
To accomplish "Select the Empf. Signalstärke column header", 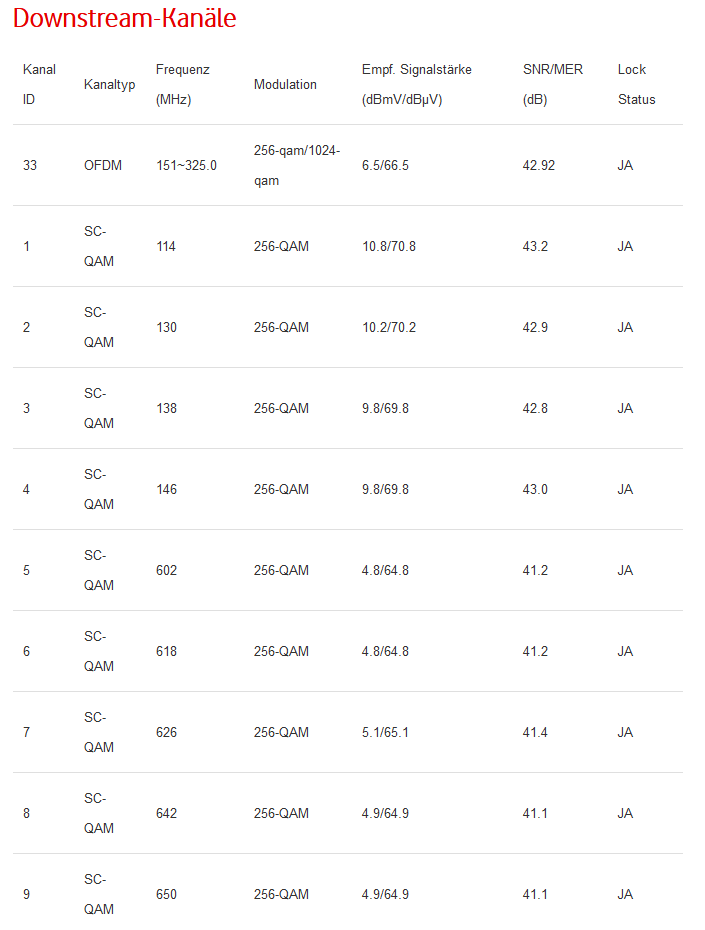I will tap(416, 85).
